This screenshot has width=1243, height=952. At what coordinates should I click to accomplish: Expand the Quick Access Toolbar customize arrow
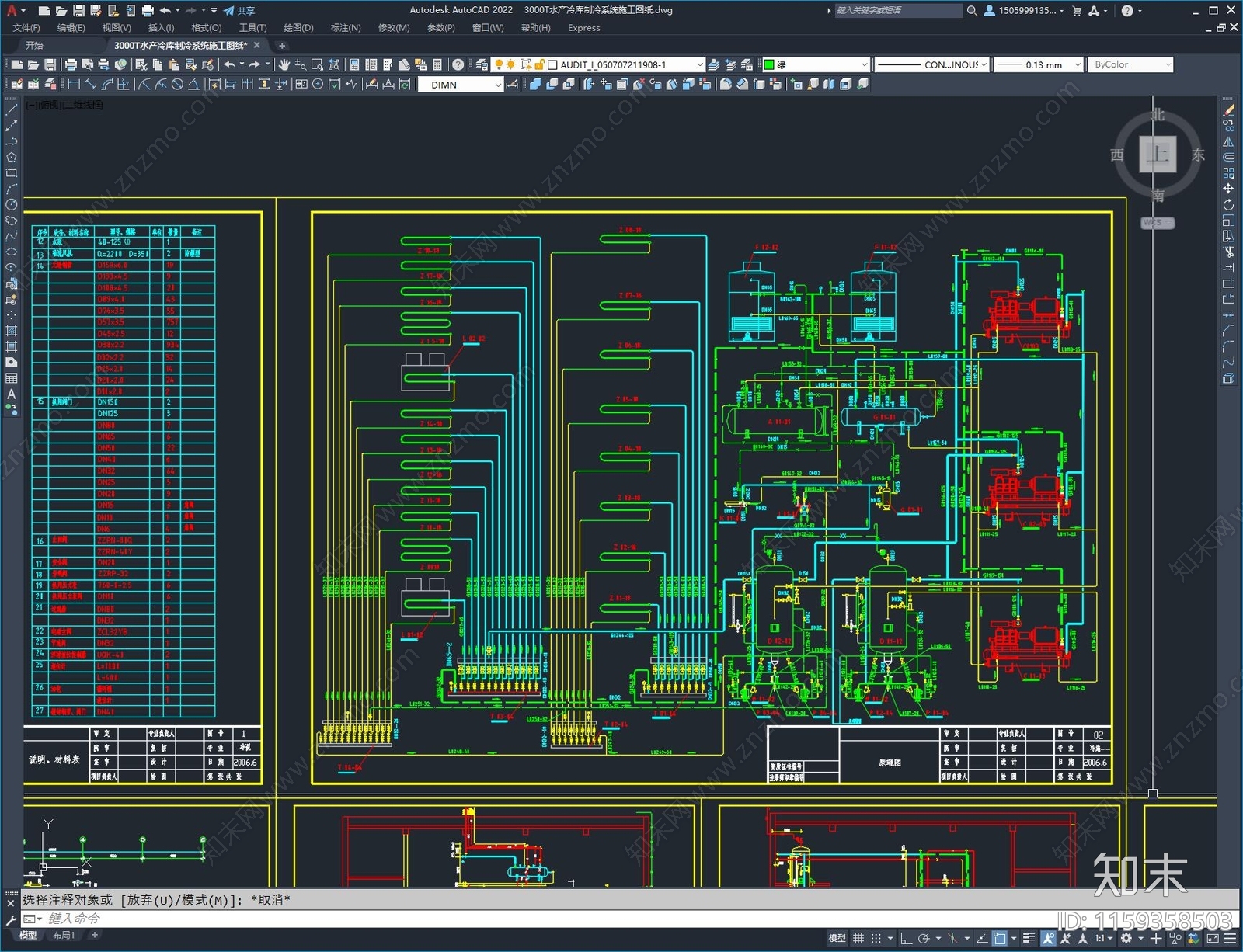(214, 11)
